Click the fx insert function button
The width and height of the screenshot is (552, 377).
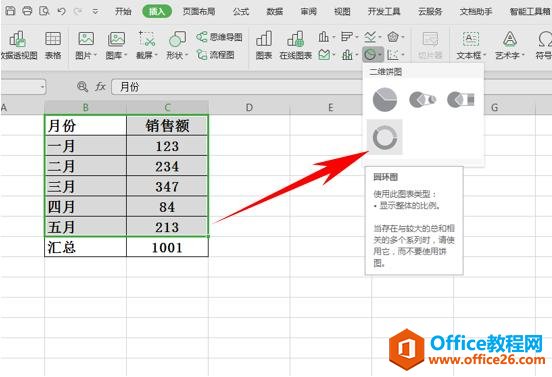pyautogui.click(x=100, y=86)
